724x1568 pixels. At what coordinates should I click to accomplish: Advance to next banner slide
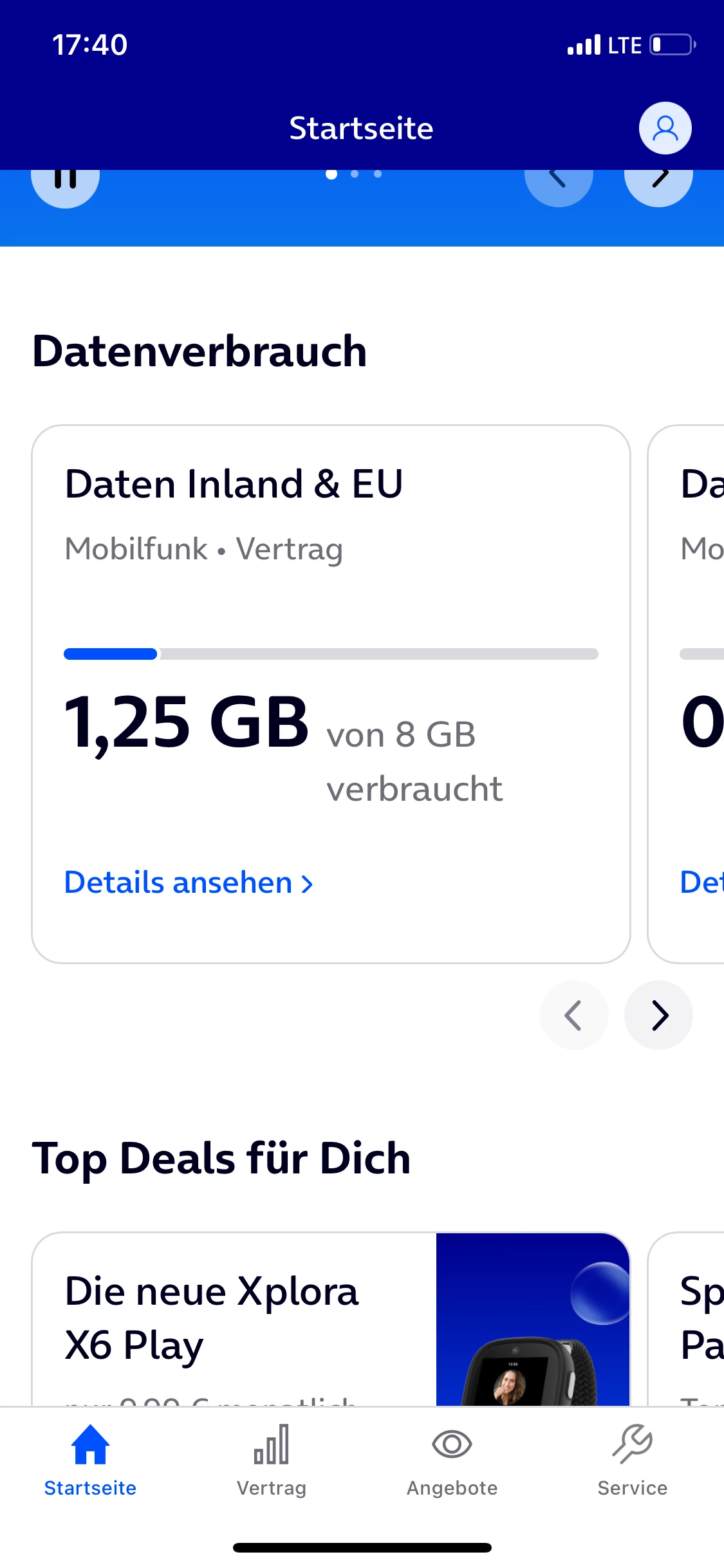point(658,183)
